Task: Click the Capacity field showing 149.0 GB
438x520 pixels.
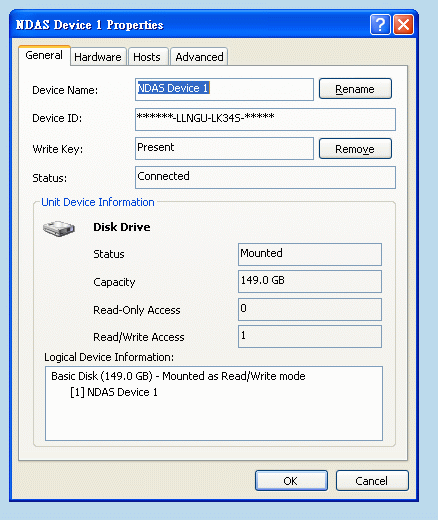Action: tap(310, 281)
